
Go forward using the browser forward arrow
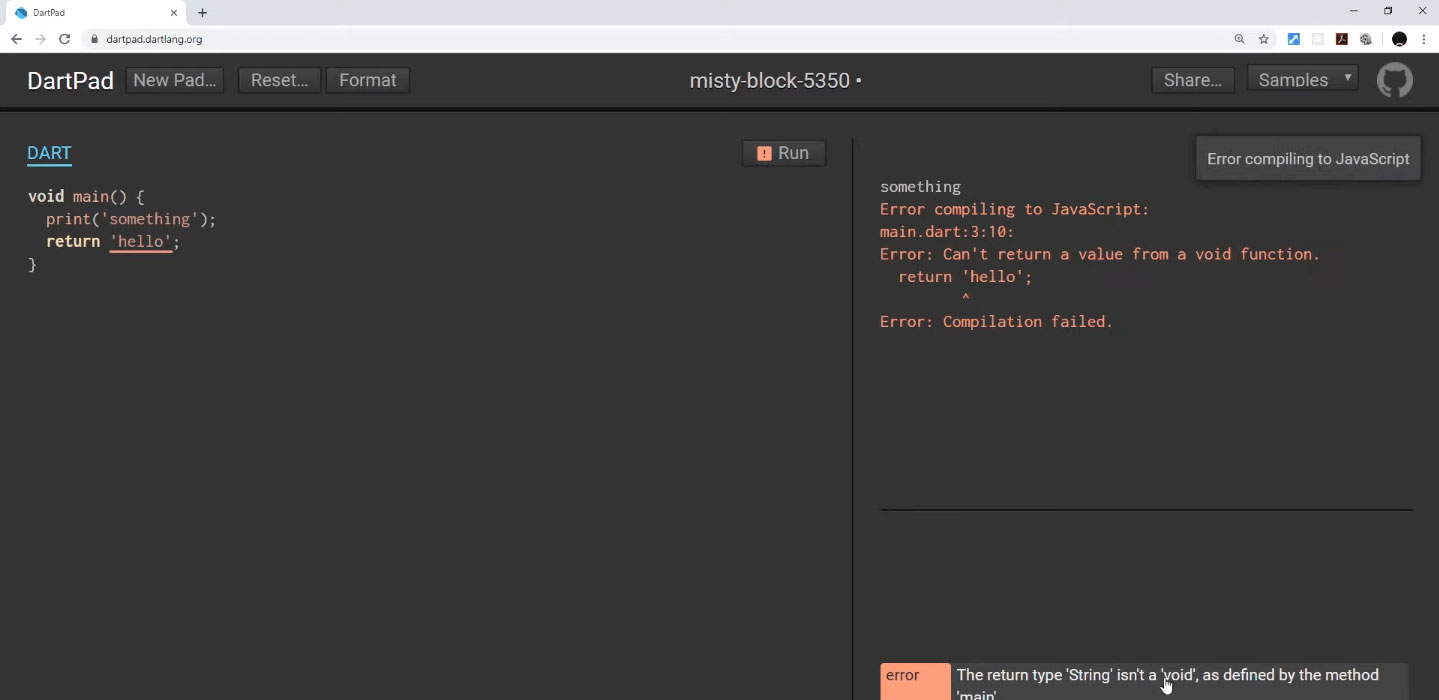[x=41, y=39]
